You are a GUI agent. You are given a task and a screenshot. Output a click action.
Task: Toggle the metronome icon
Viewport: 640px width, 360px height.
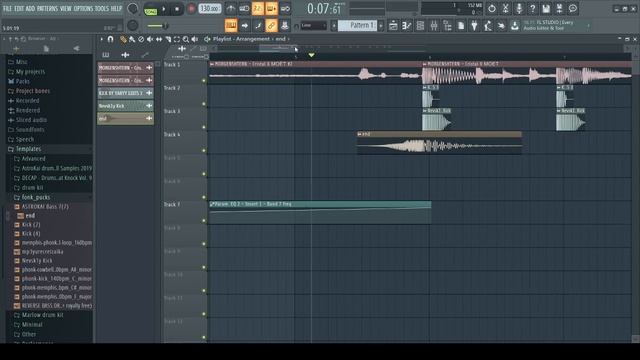pyautogui.click(x=231, y=9)
